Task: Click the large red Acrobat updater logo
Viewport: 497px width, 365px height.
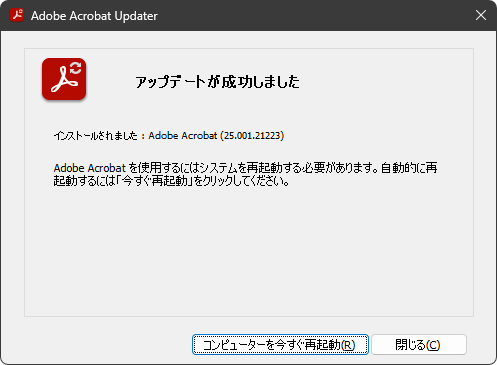Action: (64, 79)
